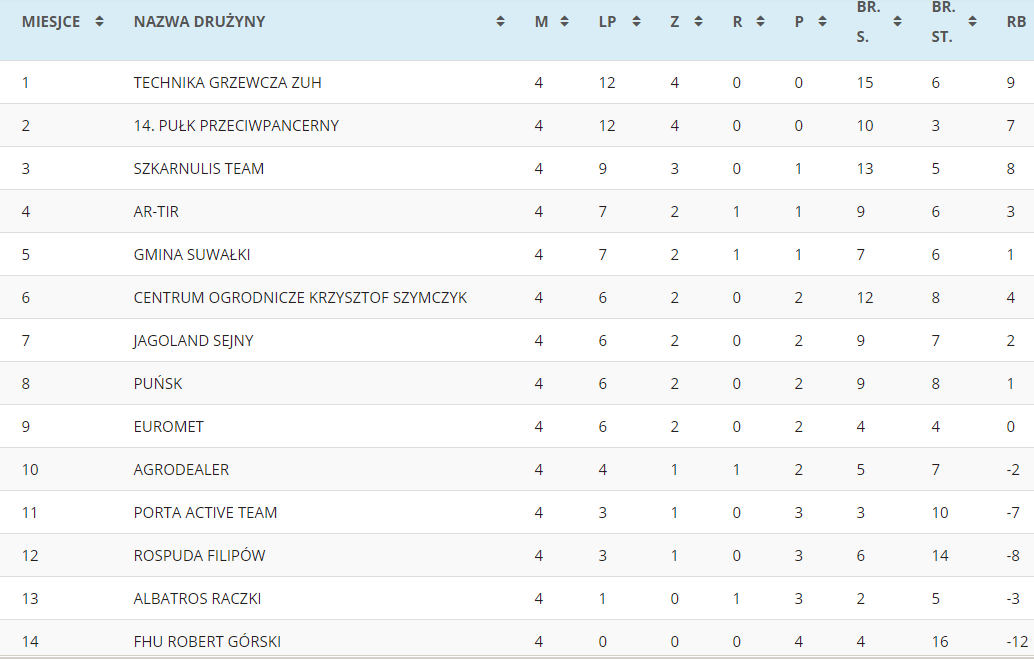The image size is (1034, 659).
Task: Click JAGOLAND SEJNY team name
Action: pos(193,341)
